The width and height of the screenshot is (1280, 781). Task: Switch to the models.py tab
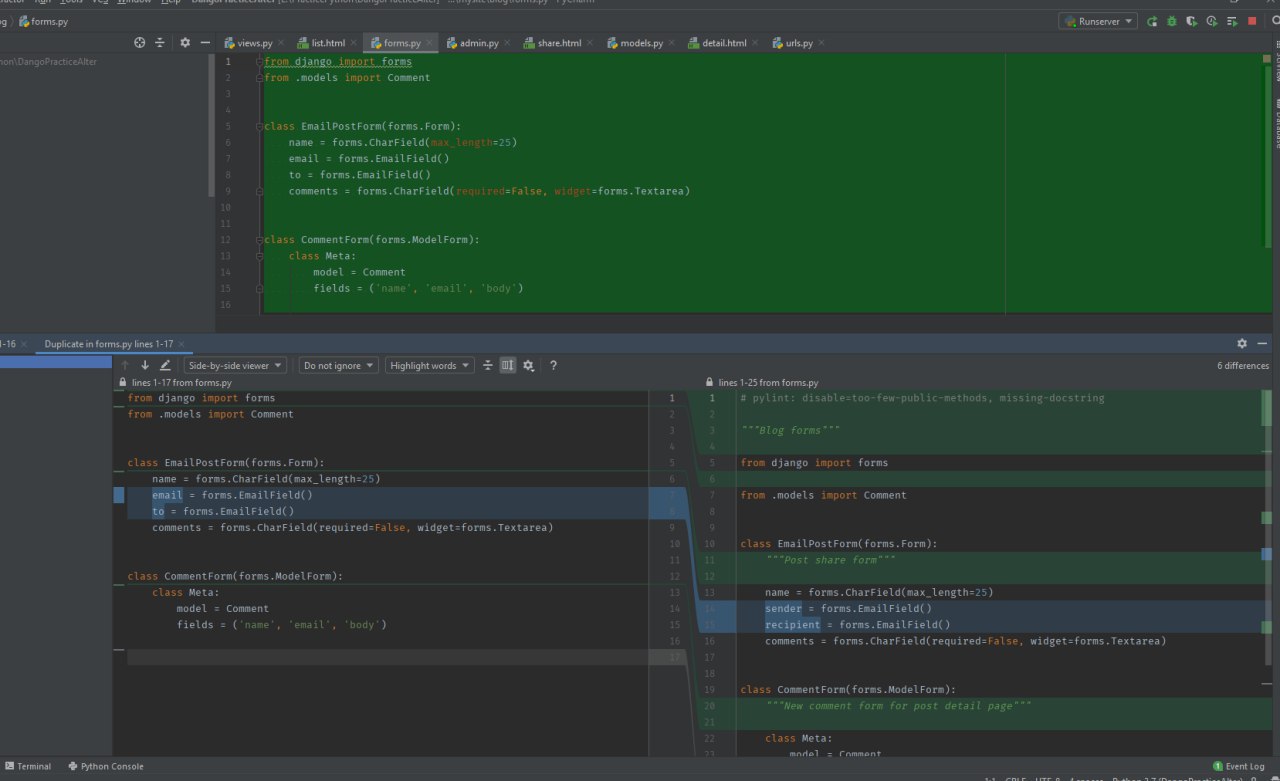pos(641,43)
